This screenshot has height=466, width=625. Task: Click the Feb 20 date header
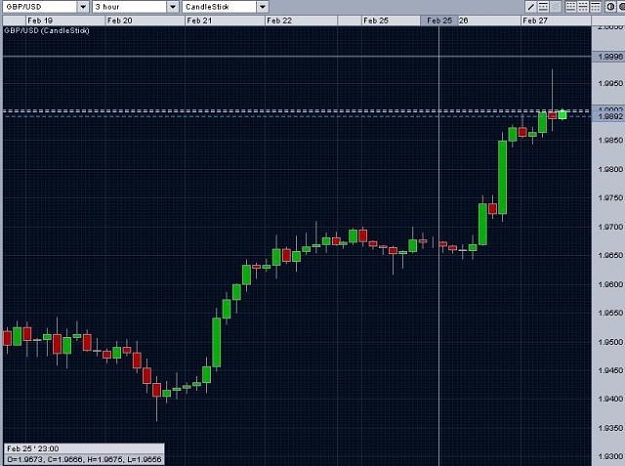(x=120, y=20)
